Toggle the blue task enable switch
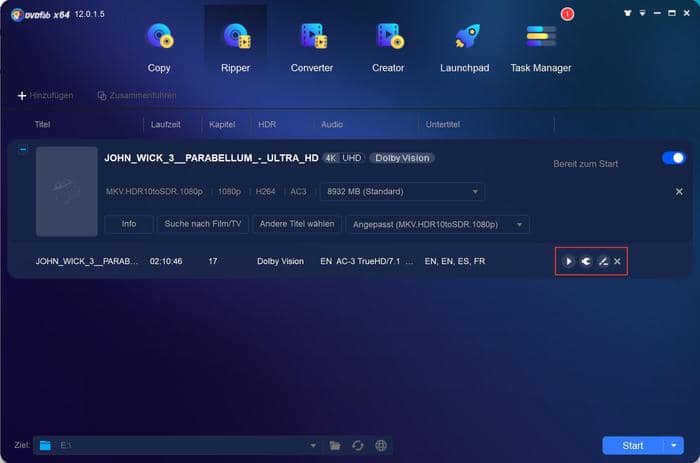Screen dimensions: 700x463 [674, 158]
